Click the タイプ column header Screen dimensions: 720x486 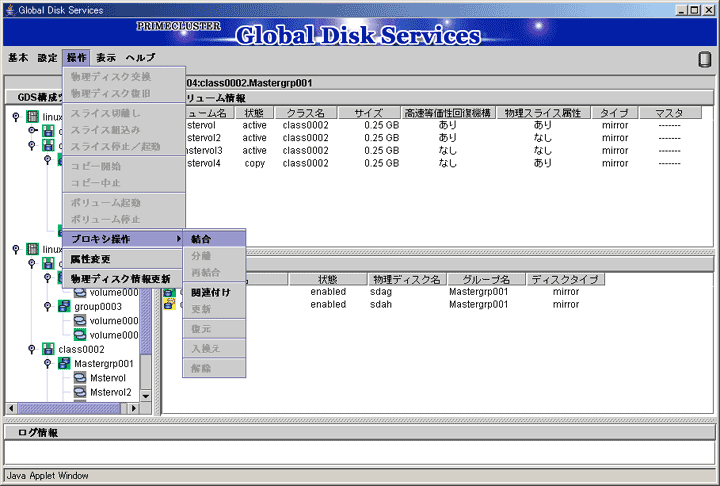point(615,113)
